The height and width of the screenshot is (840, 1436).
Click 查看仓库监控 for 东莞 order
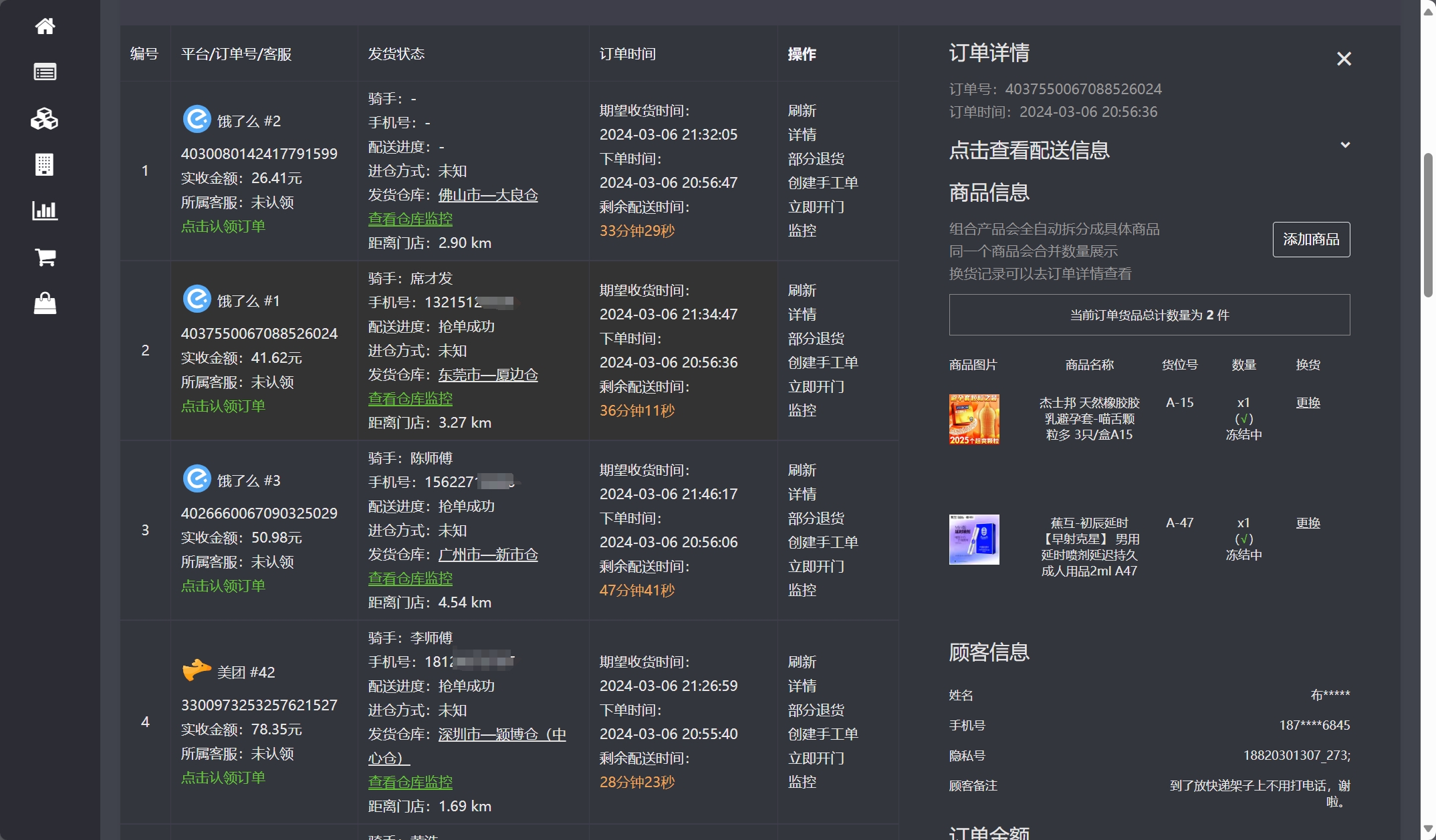click(410, 399)
